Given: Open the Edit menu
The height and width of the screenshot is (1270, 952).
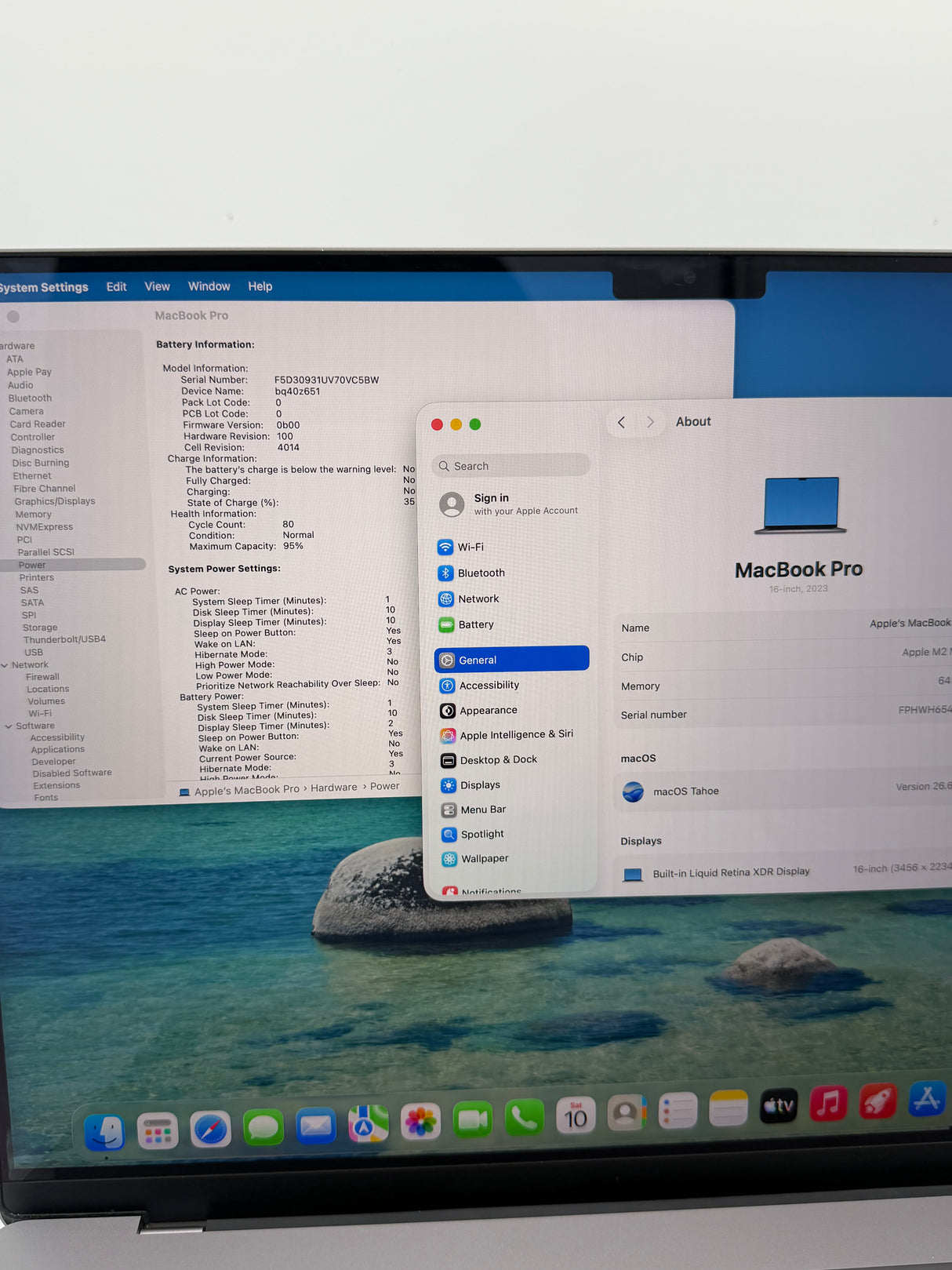Looking at the screenshot, I should pos(116,287).
